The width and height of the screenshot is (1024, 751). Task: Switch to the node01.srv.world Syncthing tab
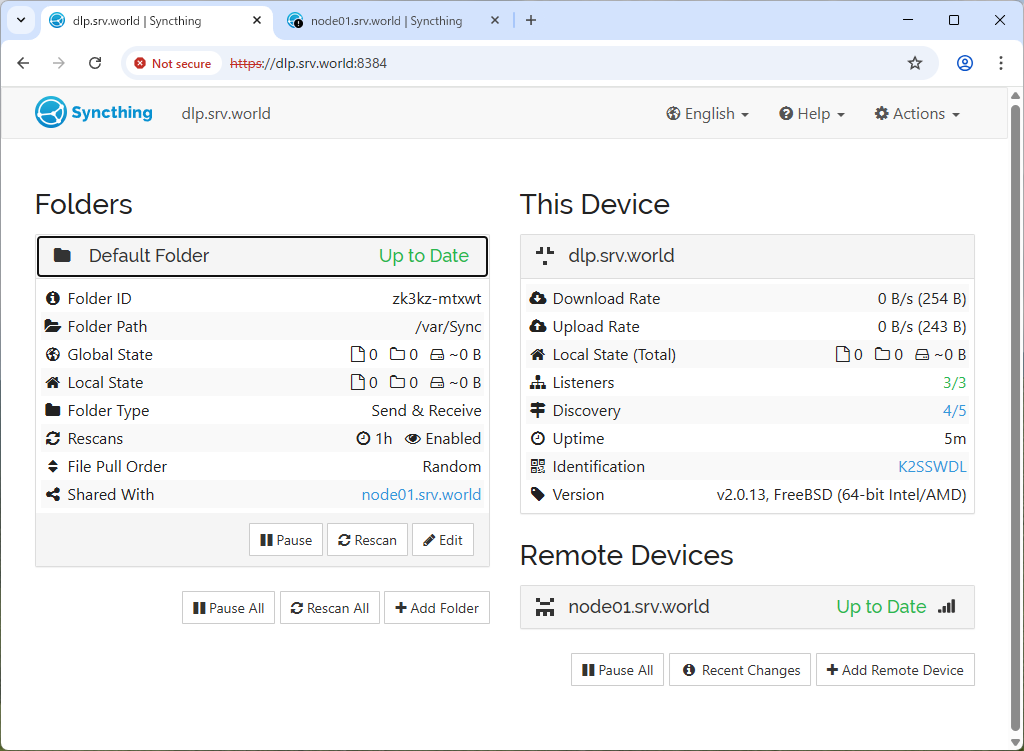coord(386,21)
